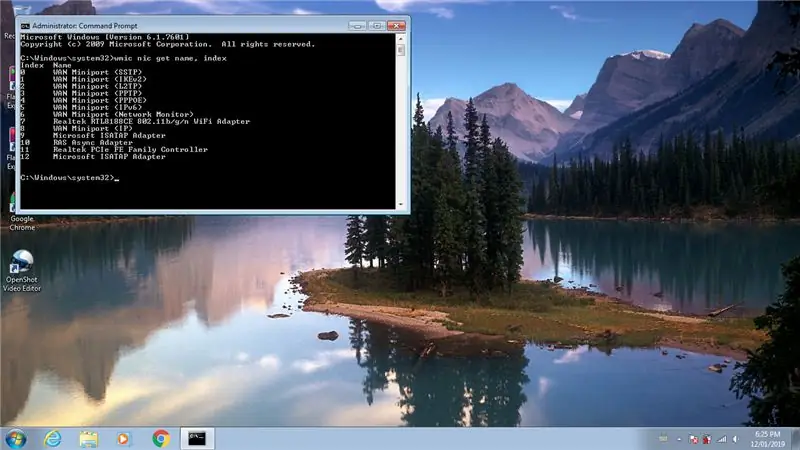
Task: Click the console scrollbar down arrow
Action: (x=401, y=205)
